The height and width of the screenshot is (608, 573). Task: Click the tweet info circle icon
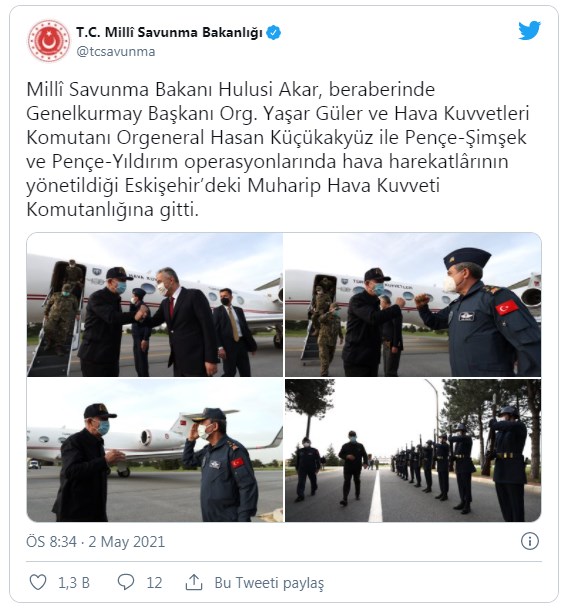click(x=530, y=541)
